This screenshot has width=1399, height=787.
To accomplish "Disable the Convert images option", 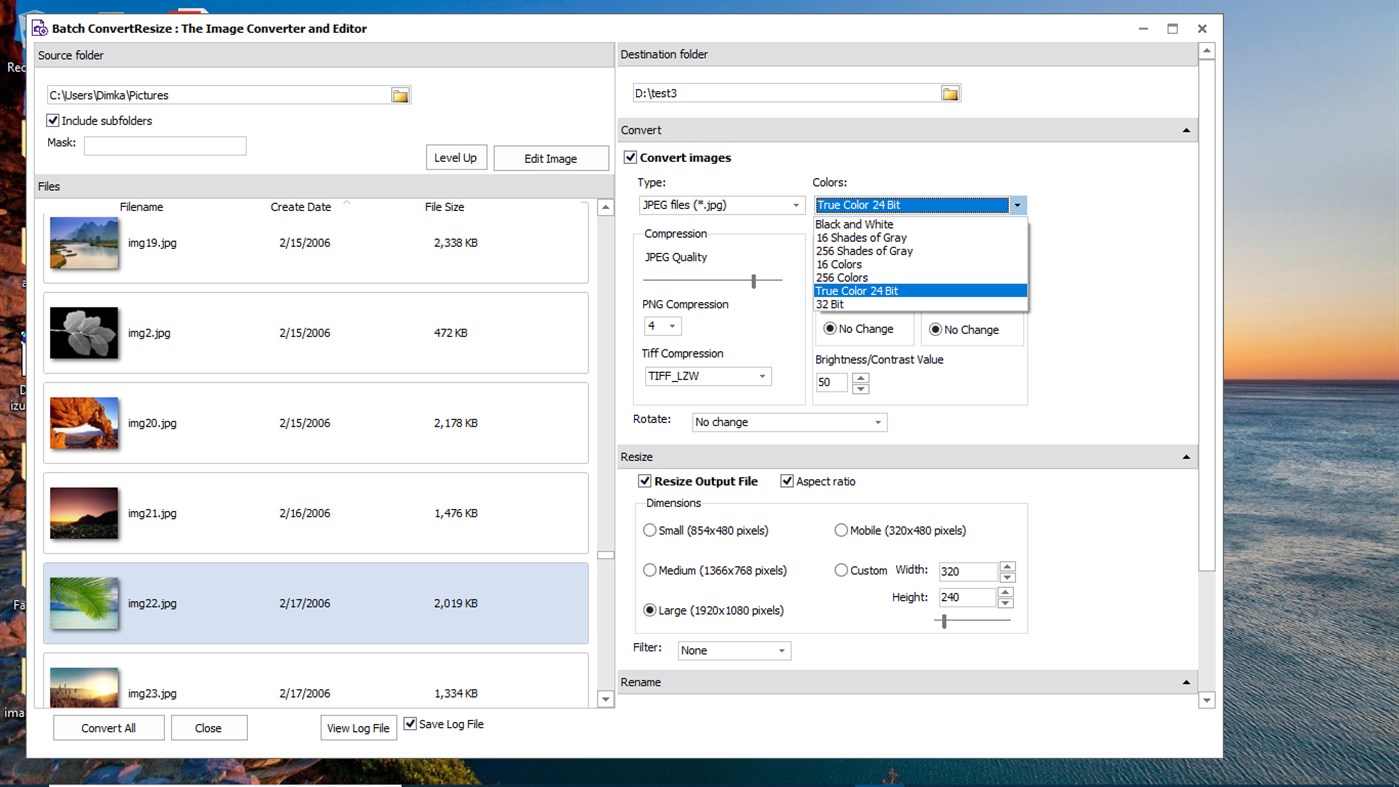I will pyautogui.click(x=630, y=157).
